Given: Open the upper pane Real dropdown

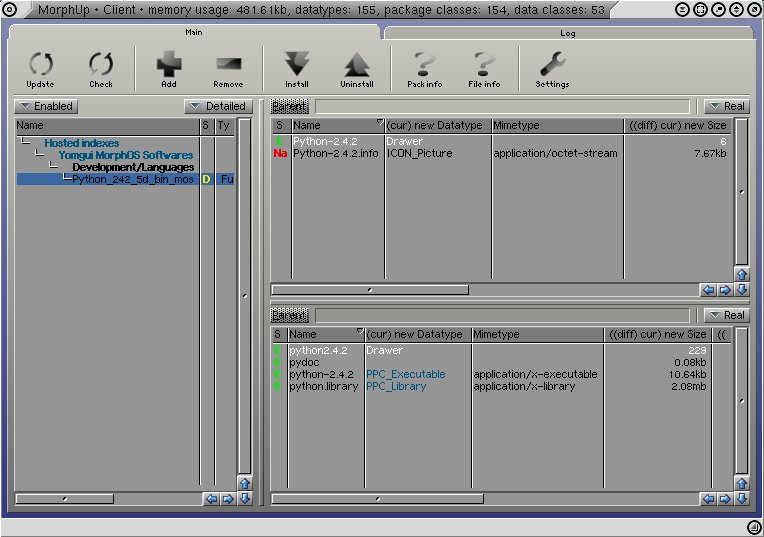Looking at the screenshot, I should [x=727, y=106].
